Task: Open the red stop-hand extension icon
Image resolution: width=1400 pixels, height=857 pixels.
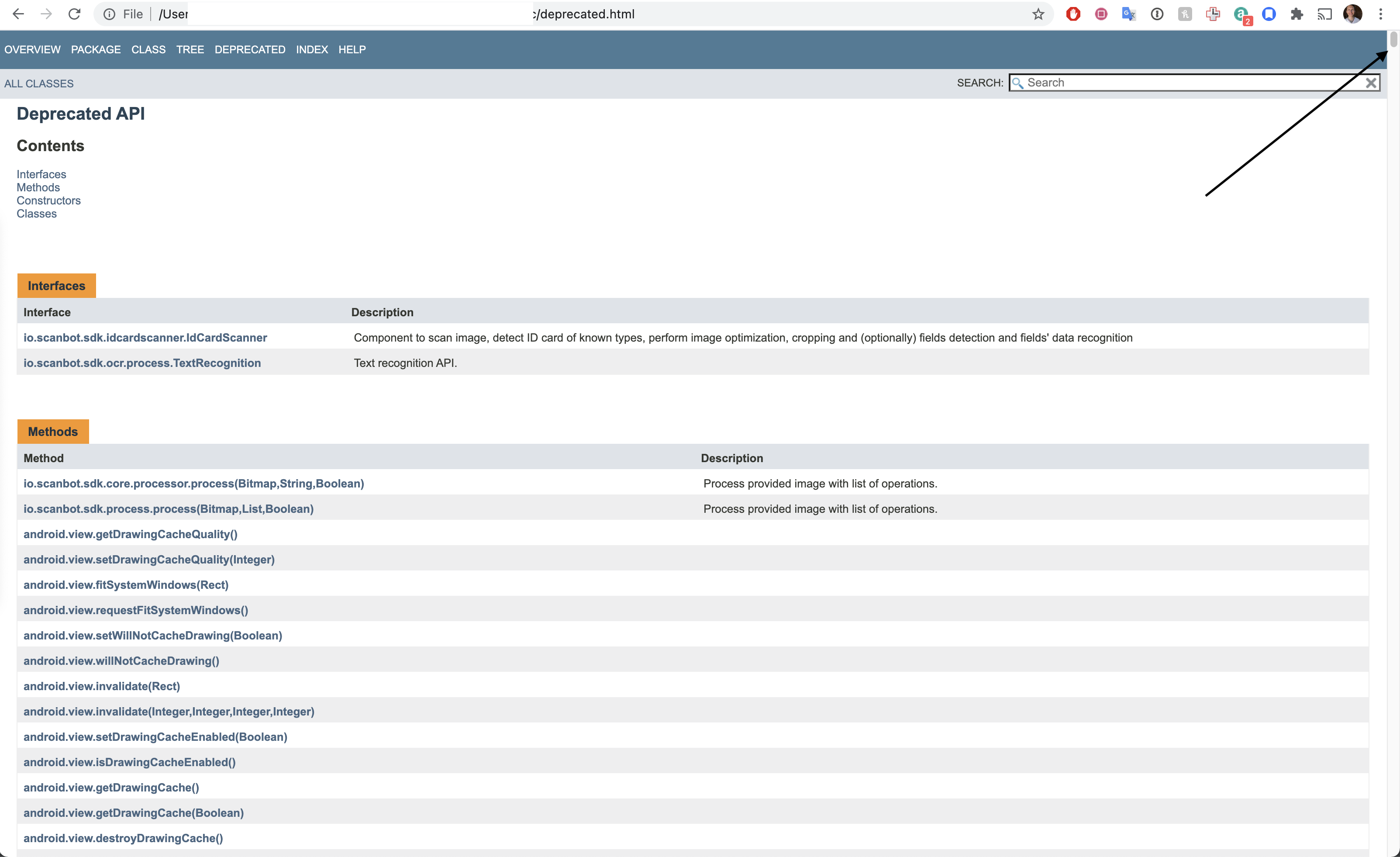Action: click(x=1073, y=14)
